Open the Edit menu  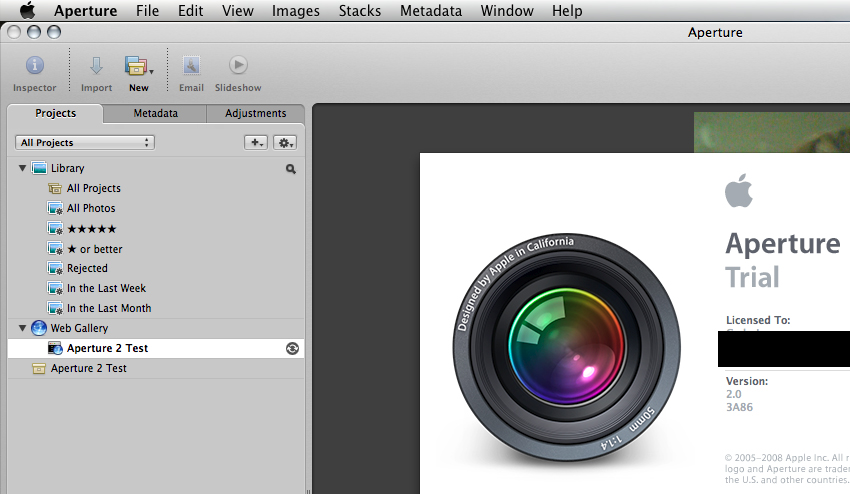pos(190,11)
